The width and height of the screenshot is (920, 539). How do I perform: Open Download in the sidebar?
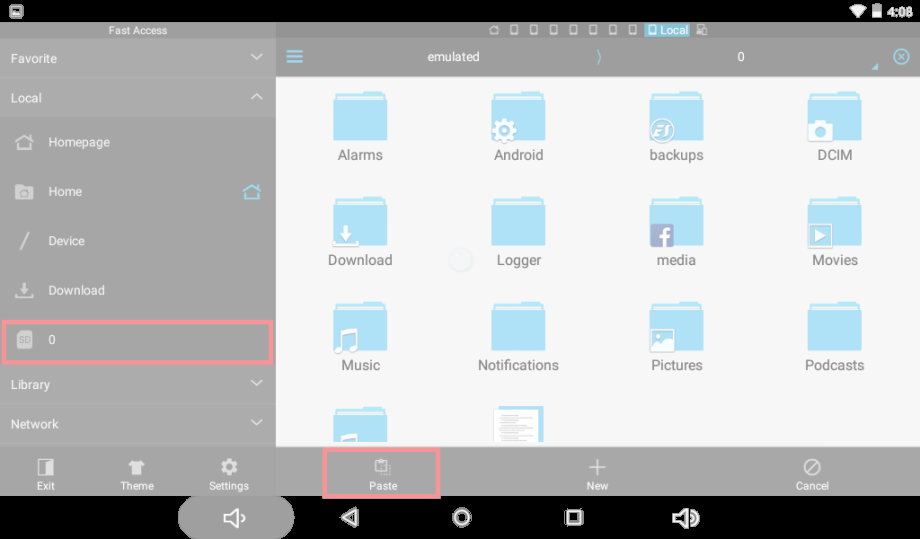138,290
